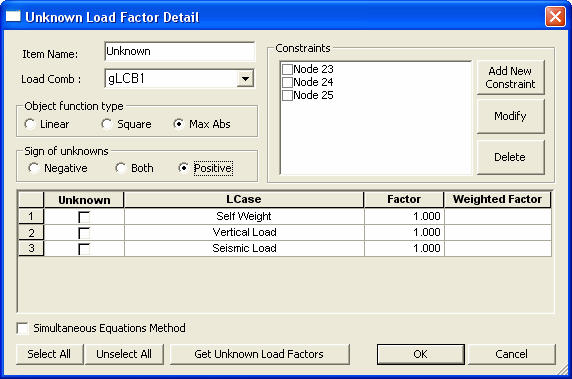Set sign of unknowns to Both
The width and height of the screenshot is (572, 379).
point(121,168)
